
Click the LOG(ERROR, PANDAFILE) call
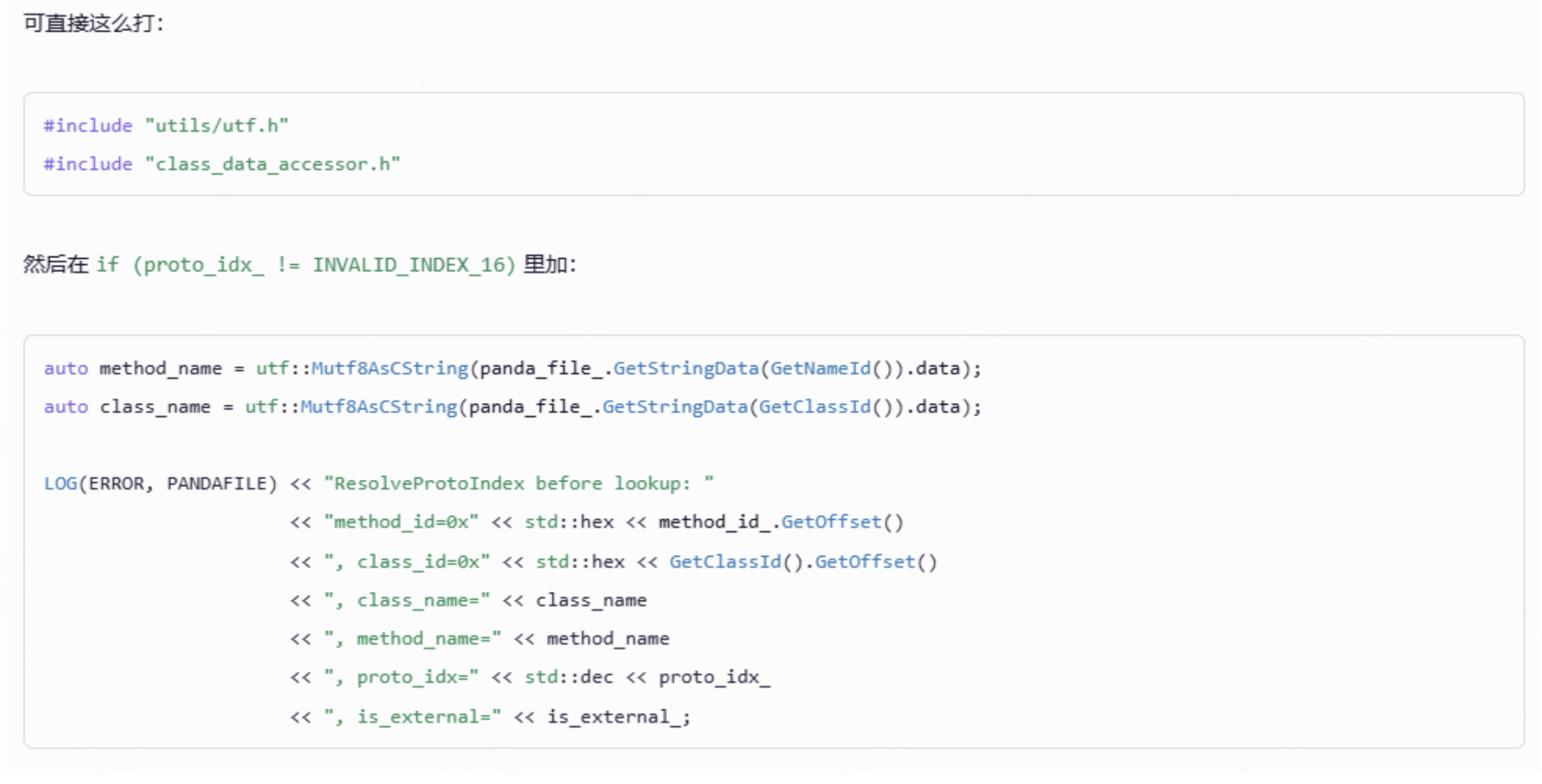(160, 483)
